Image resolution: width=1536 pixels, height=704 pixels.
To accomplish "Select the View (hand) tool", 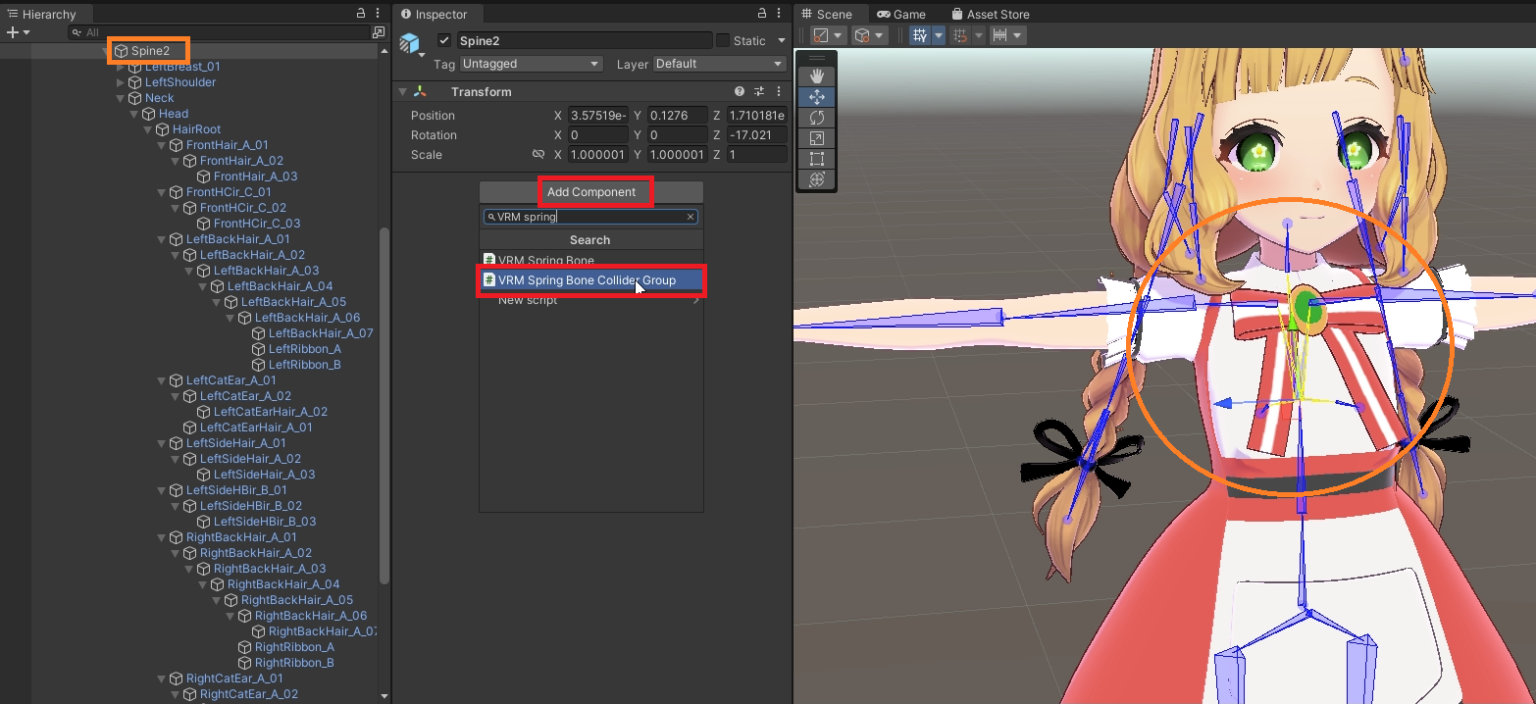I will [x=817, y=75].
